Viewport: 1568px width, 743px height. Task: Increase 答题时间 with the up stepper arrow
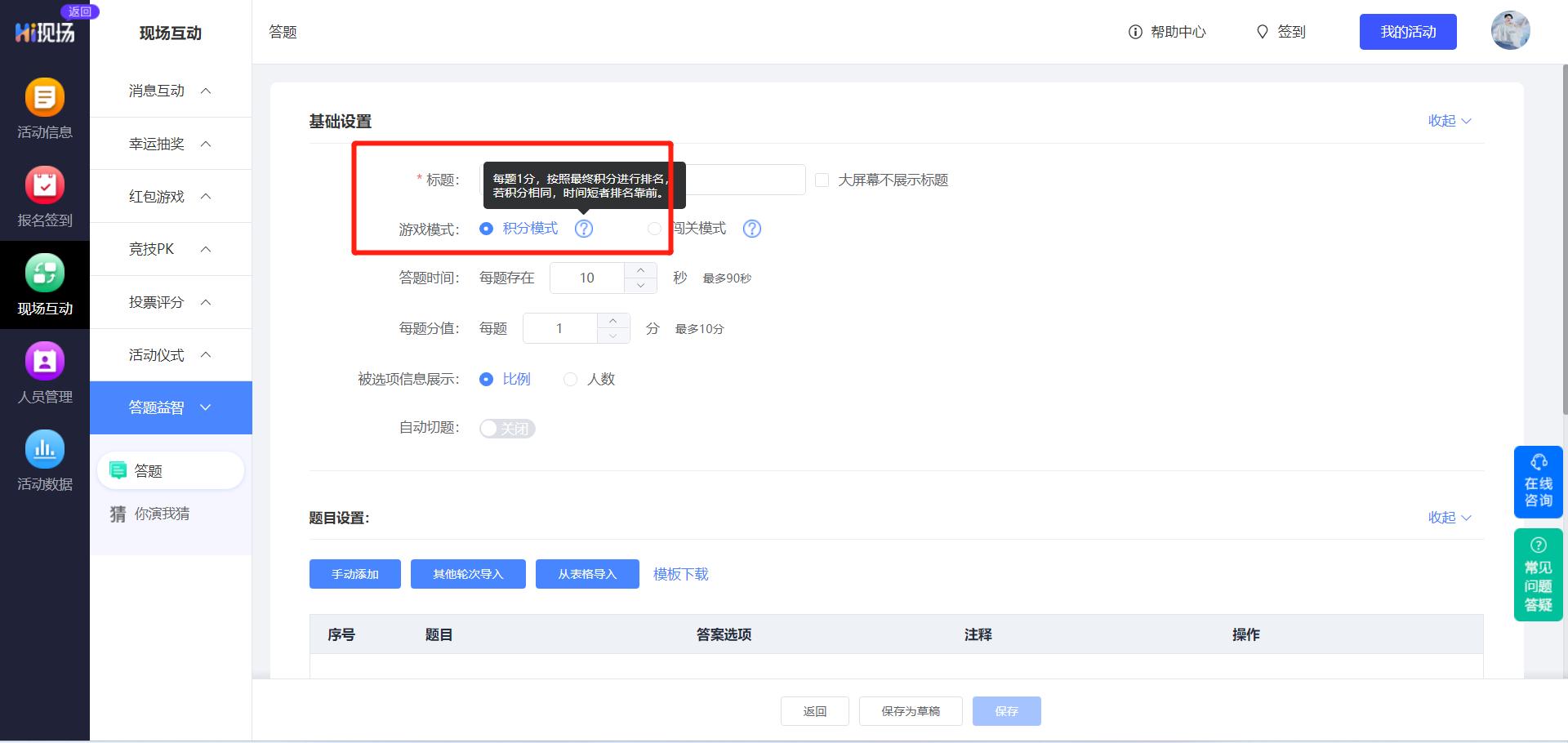click(x=640, y=269)
